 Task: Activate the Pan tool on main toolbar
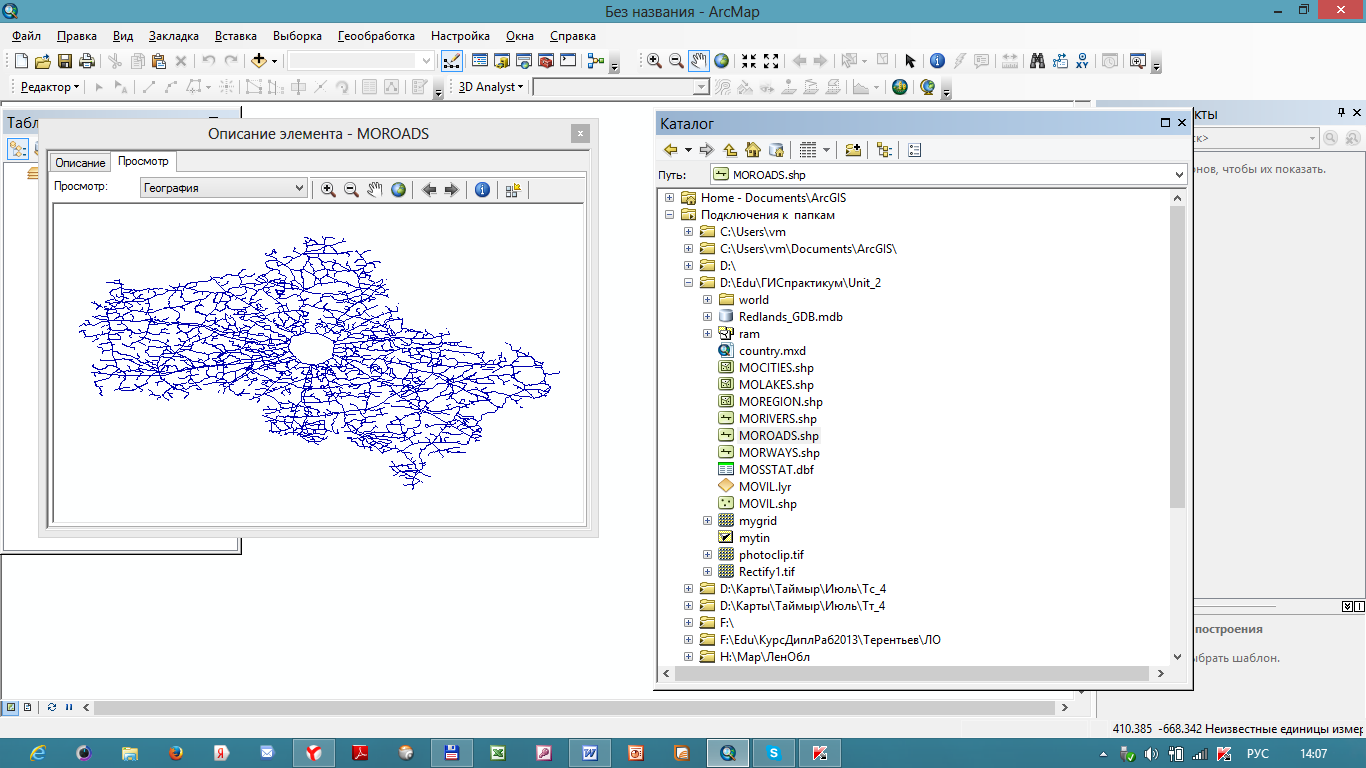pyautogui.click(x=698, y=61)
